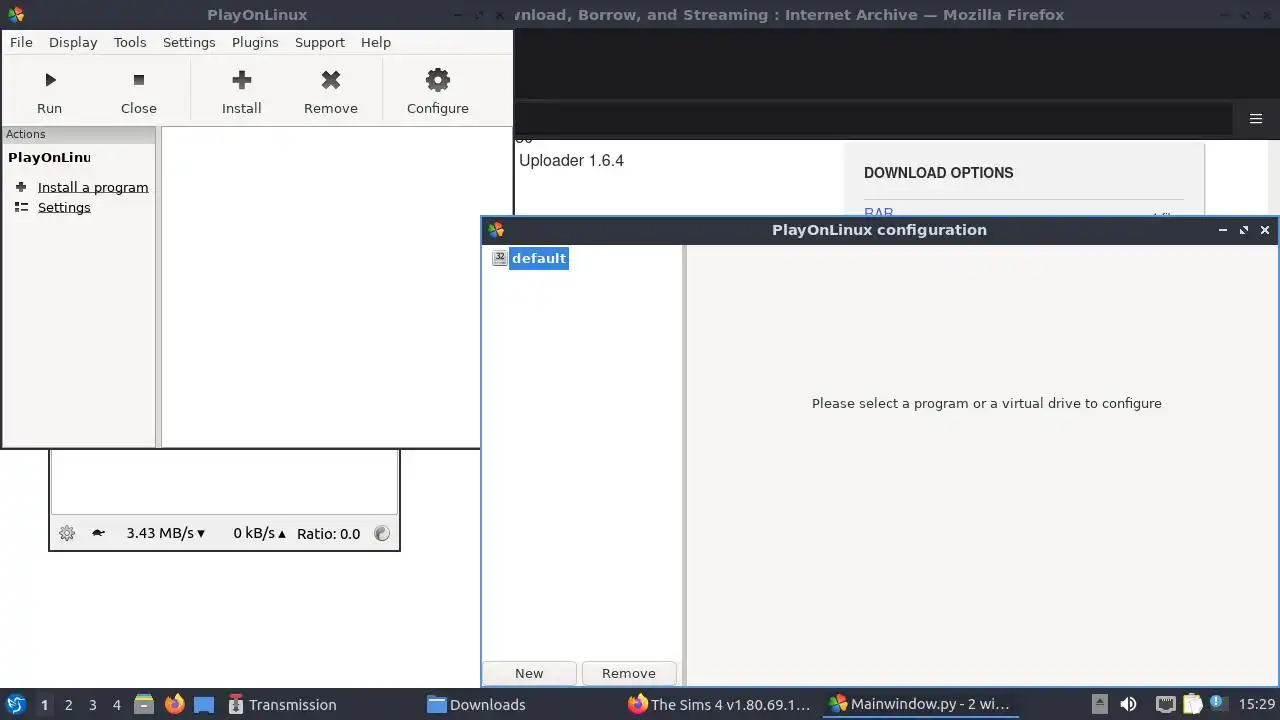
Task: Click plus icon beside 'Install a program'
Action: (21, 187)
